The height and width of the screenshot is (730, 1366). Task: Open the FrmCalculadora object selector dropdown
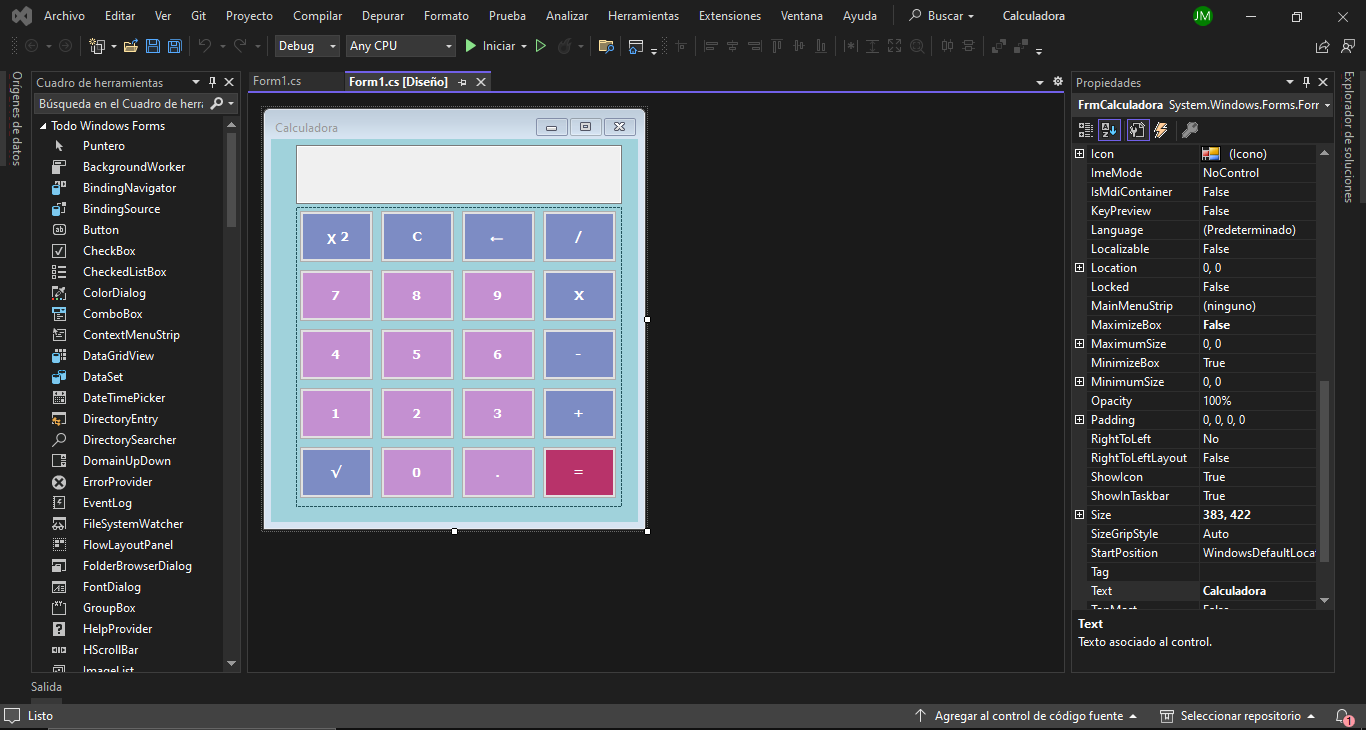pos(1327,105)
